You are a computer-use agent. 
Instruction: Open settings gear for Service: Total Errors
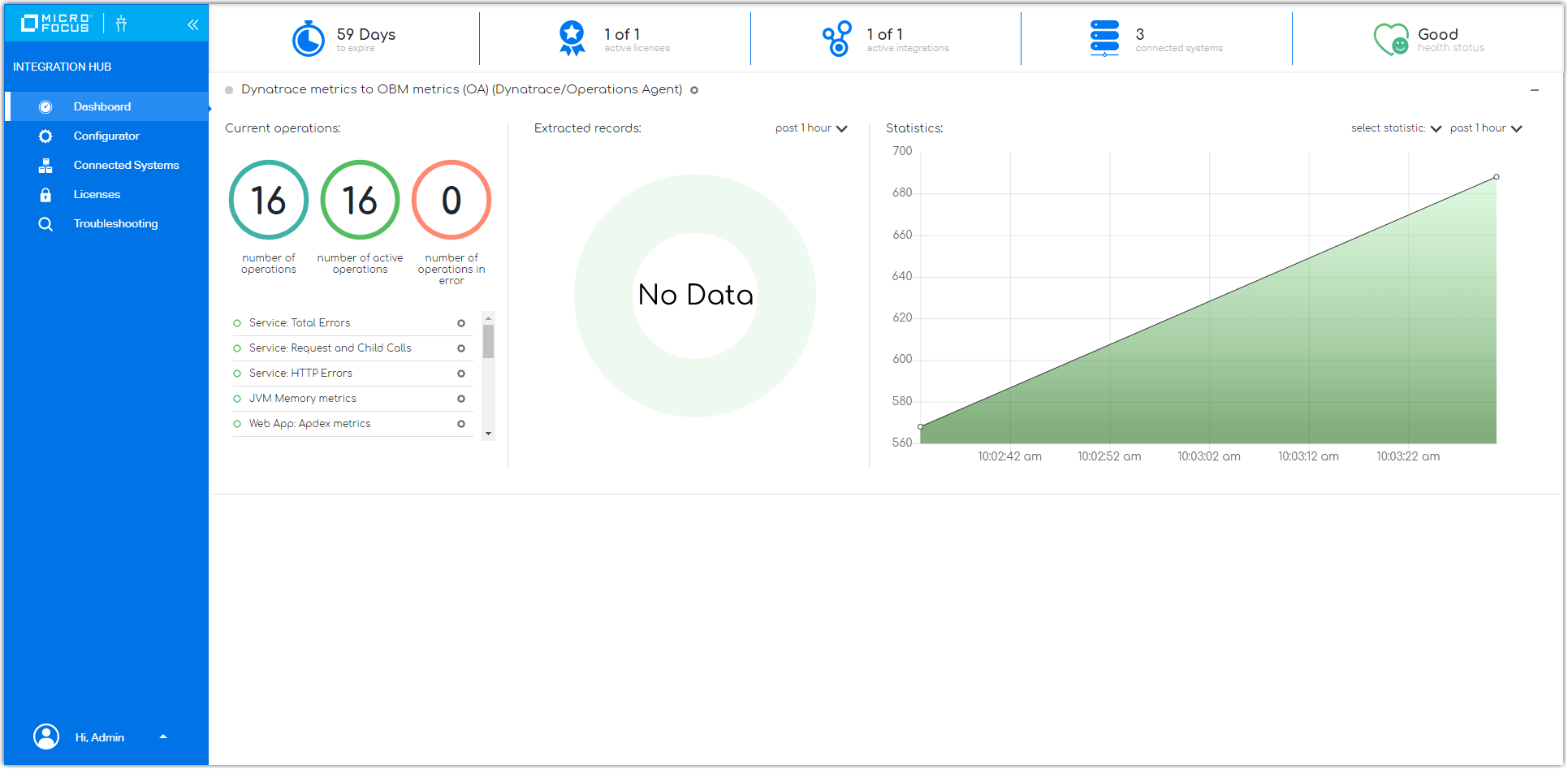461,322
